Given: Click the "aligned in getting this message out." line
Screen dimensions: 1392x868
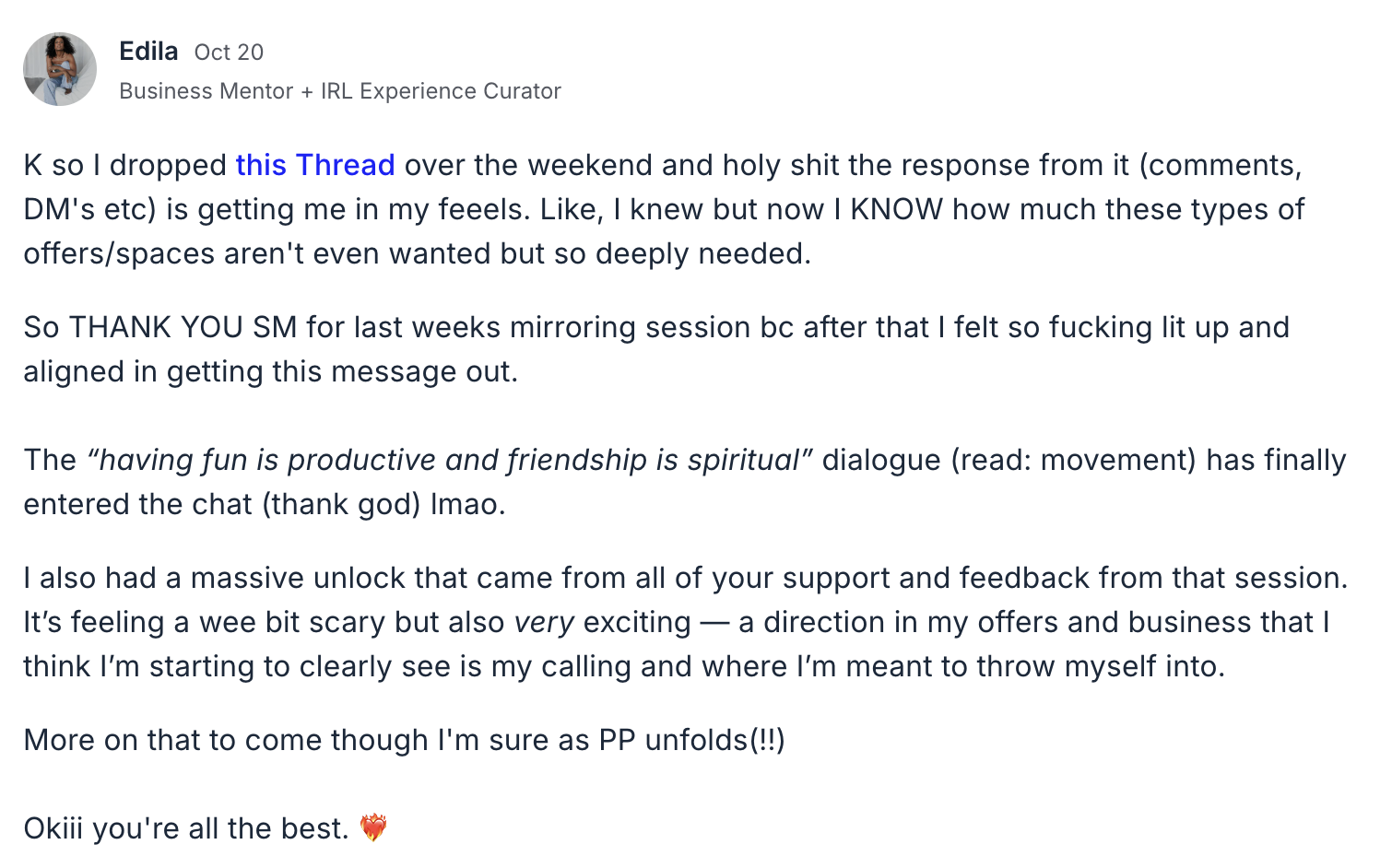Looking at the screenshot, I should 270,371.
